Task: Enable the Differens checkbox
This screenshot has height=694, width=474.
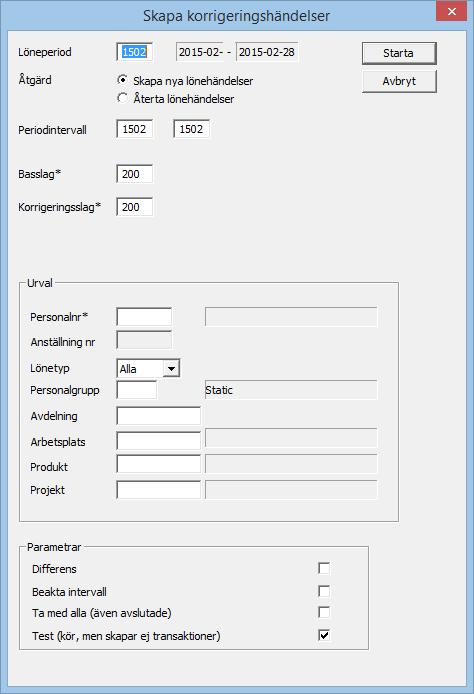Action: (324, 568)
